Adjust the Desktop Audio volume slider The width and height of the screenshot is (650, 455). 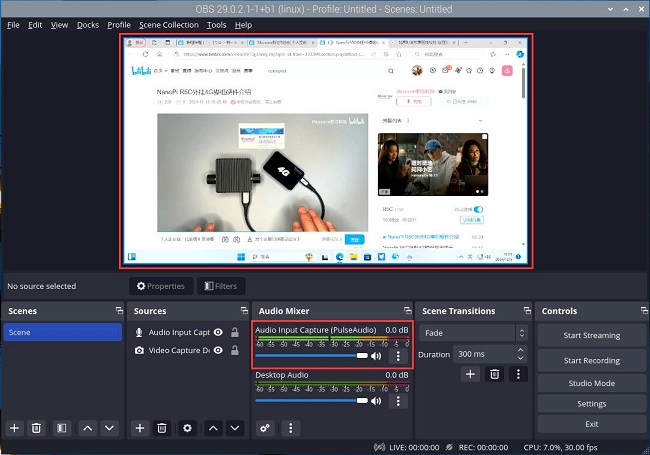[311, 400]
